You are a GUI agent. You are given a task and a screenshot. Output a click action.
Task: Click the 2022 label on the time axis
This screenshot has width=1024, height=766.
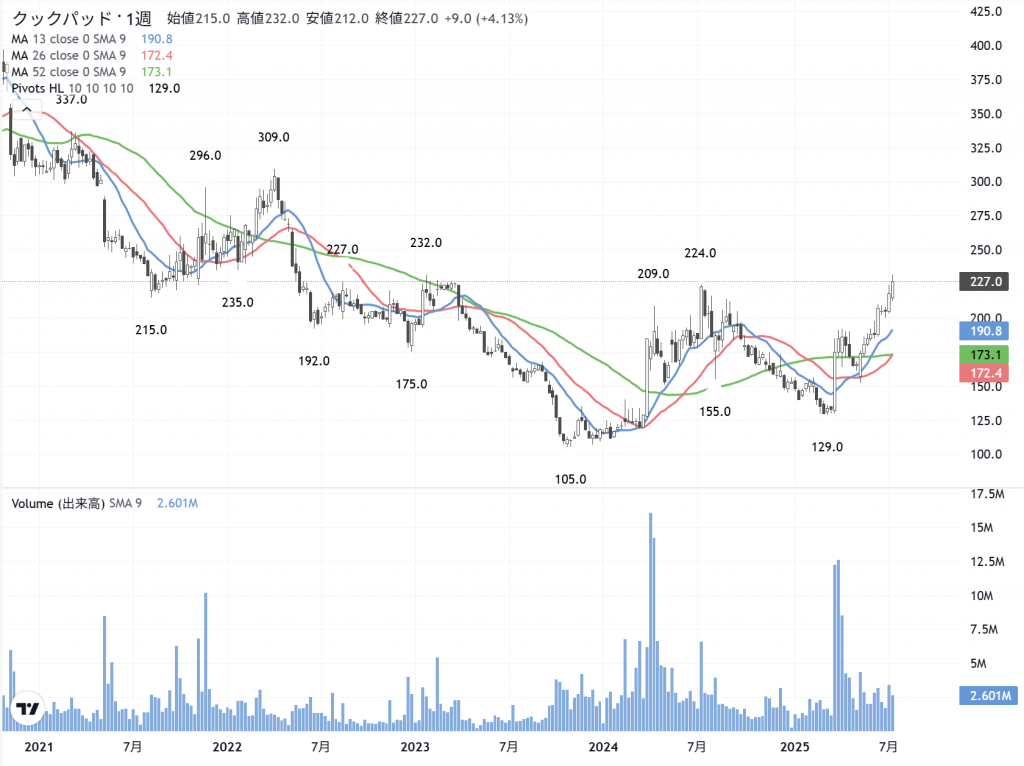pos(227,746)
